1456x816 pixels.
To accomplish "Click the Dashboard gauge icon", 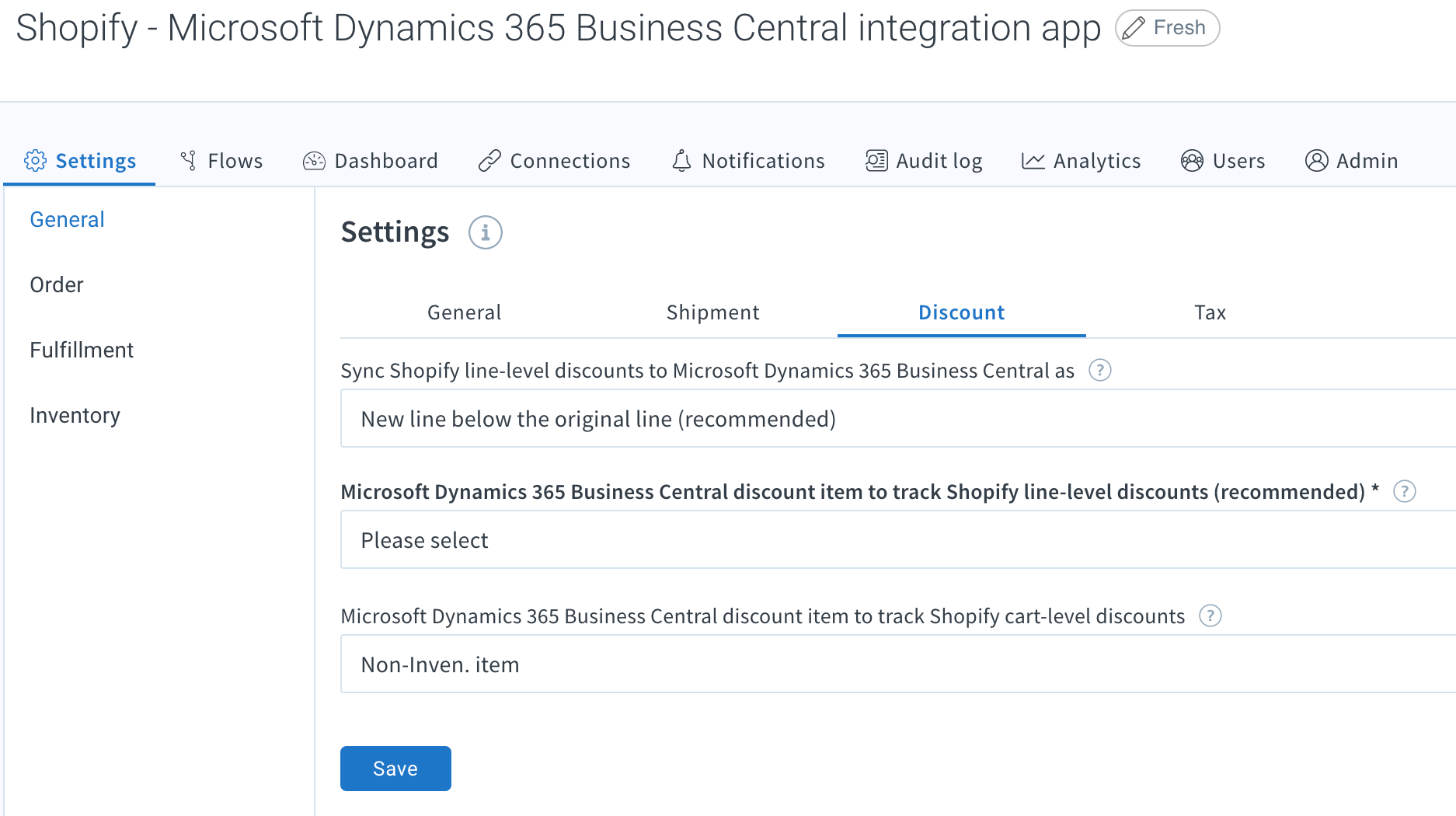I will (x=314, y=161).
